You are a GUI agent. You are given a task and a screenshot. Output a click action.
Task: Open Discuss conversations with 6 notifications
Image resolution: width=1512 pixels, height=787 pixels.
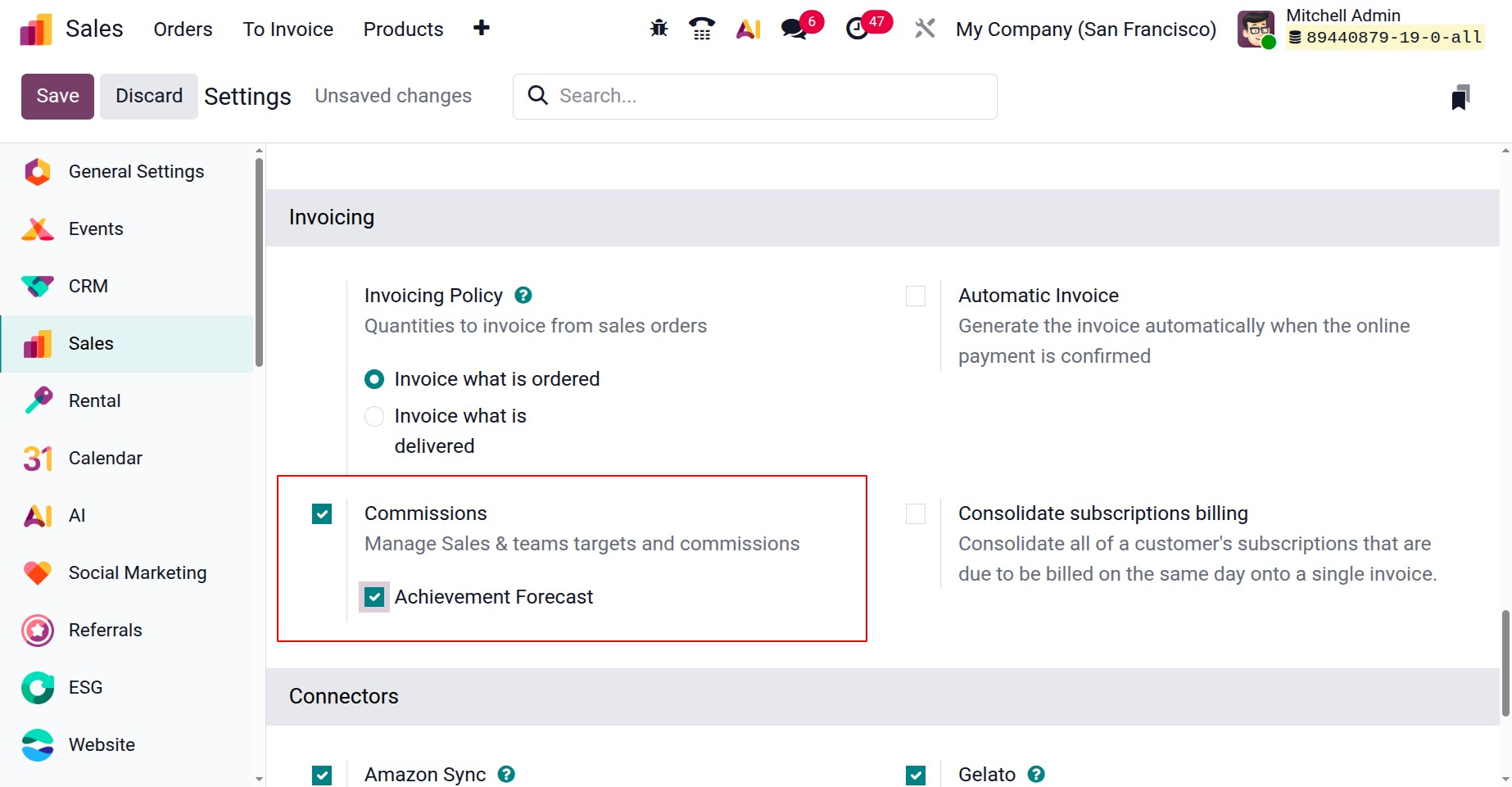[x=793, y=28]
